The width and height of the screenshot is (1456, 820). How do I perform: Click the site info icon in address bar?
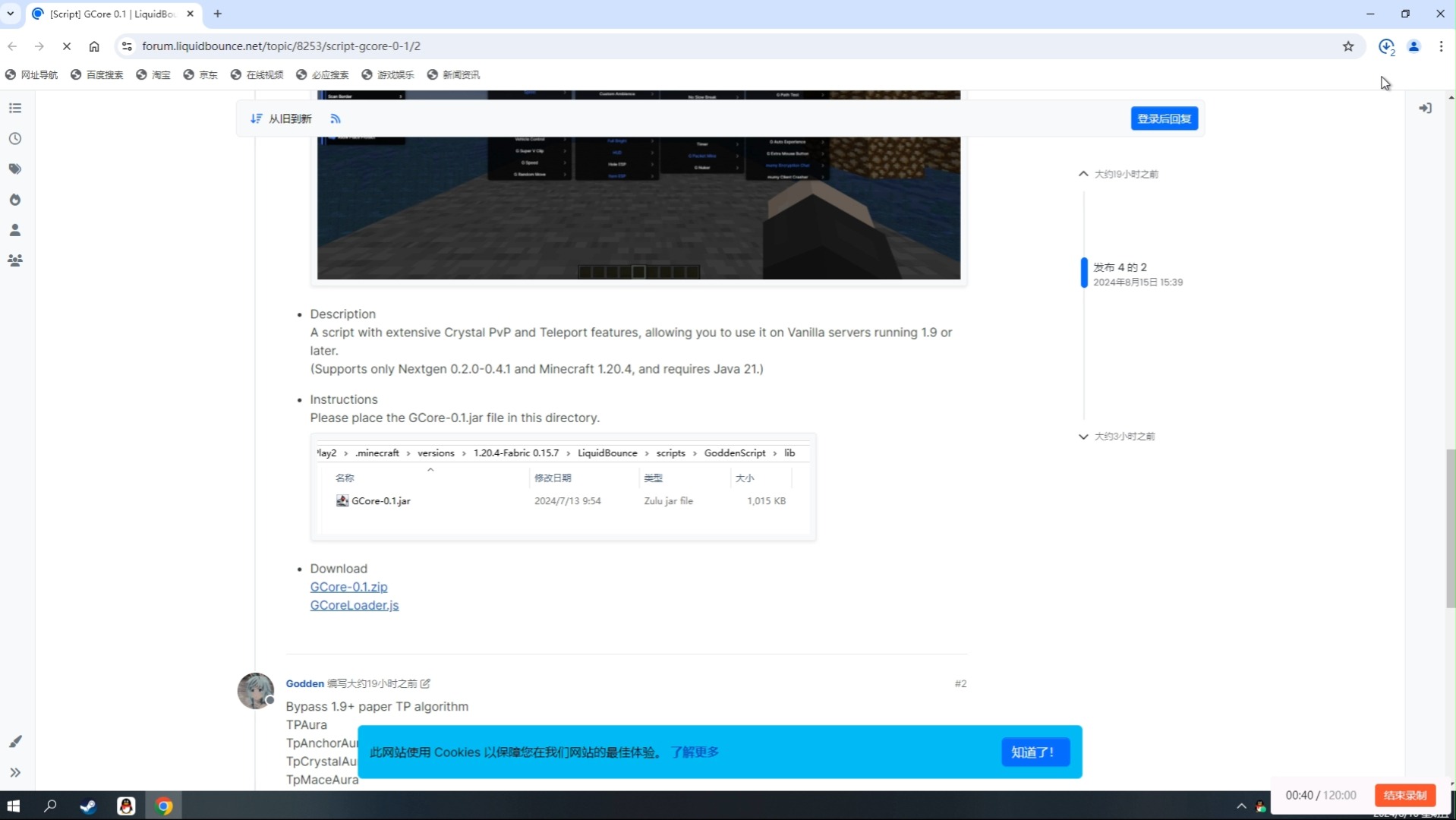[127, 46]
